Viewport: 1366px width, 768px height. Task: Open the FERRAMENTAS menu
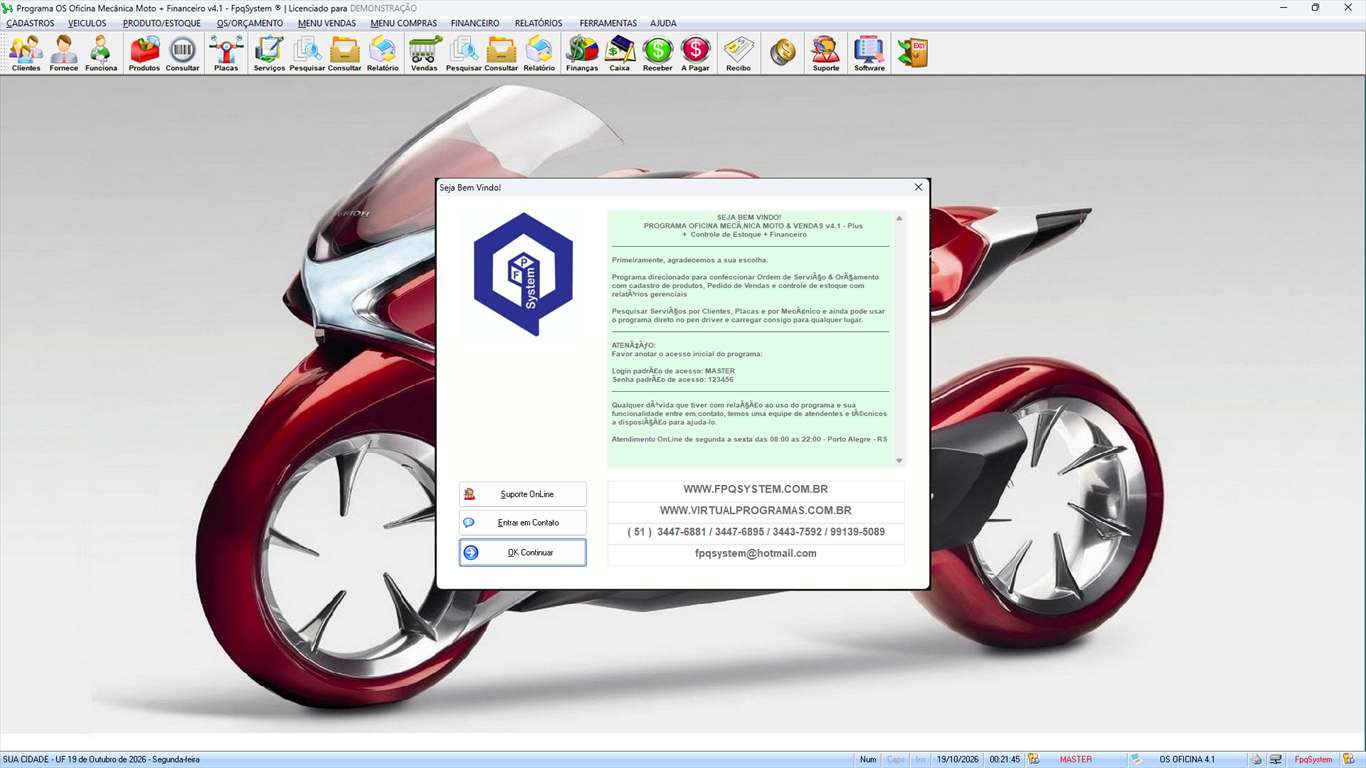click(608, 23)
